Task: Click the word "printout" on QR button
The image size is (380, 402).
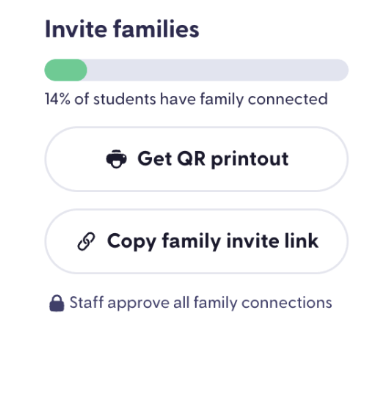Action: tap(250, 159)
